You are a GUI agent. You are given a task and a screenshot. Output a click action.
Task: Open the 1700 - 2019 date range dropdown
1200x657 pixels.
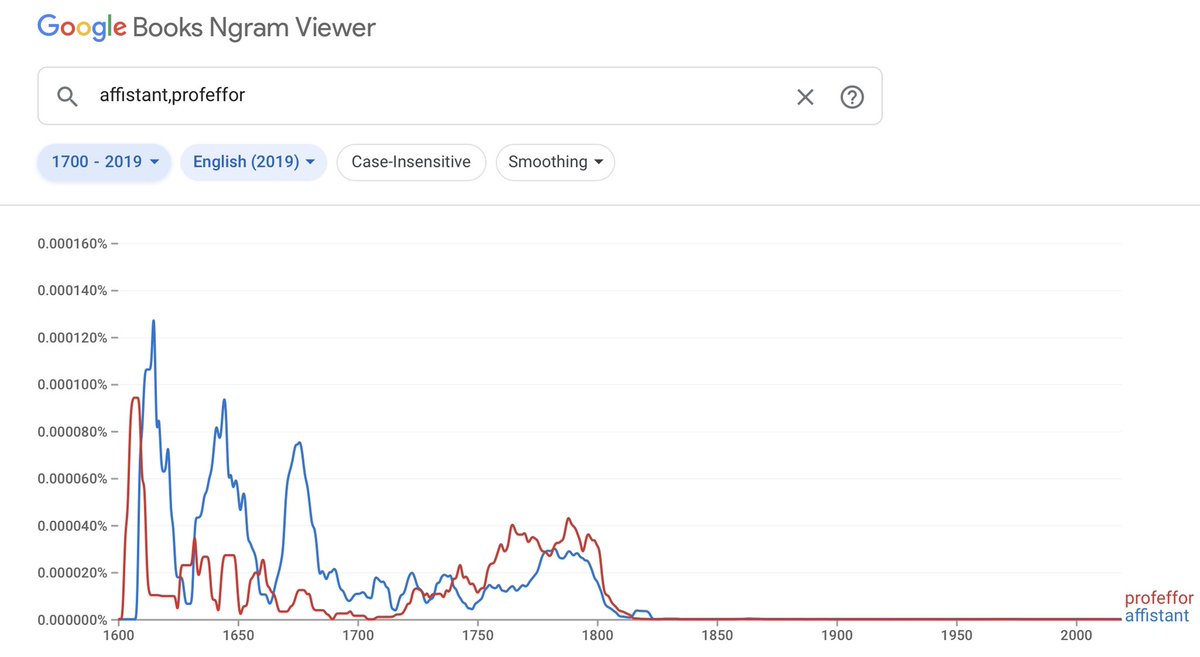[105, 162]
